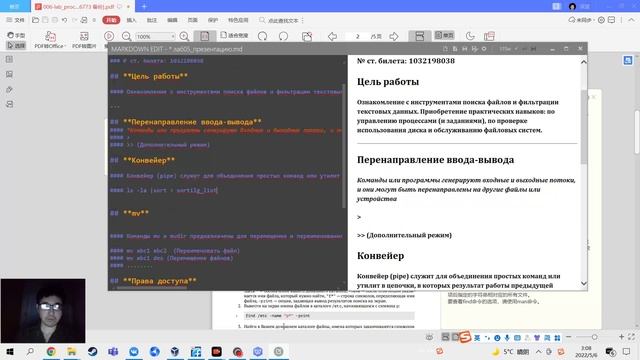Click the Sogou input method S icon
This screenshot has height=360, width=640.
(x=464, y=337)
